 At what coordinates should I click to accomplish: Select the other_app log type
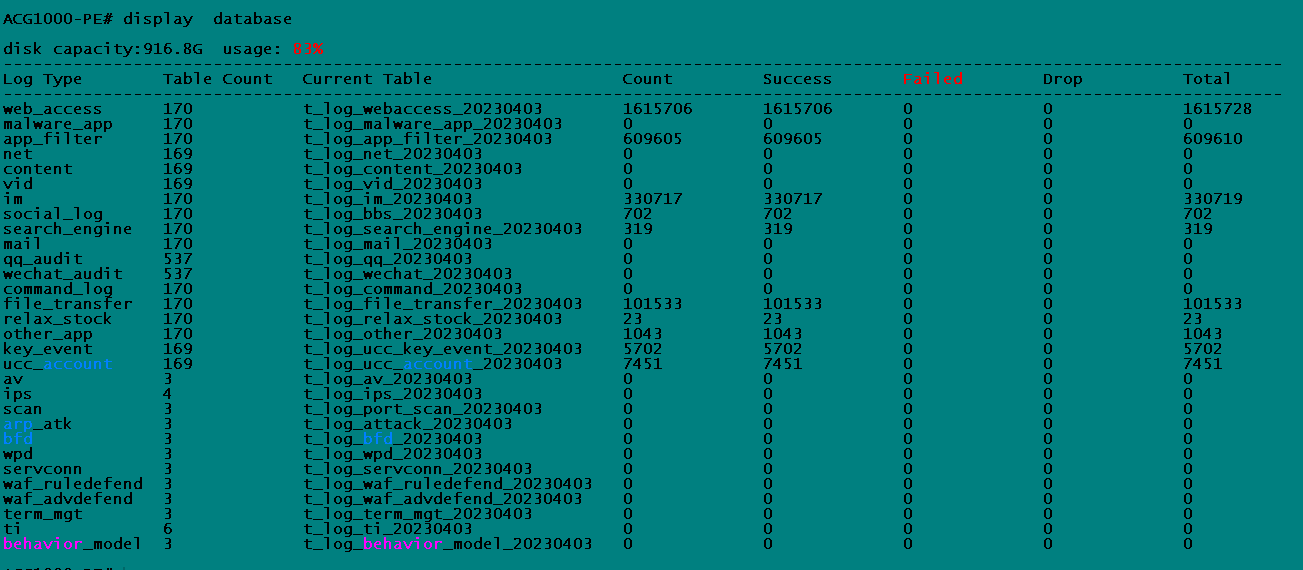coord(48,334)
